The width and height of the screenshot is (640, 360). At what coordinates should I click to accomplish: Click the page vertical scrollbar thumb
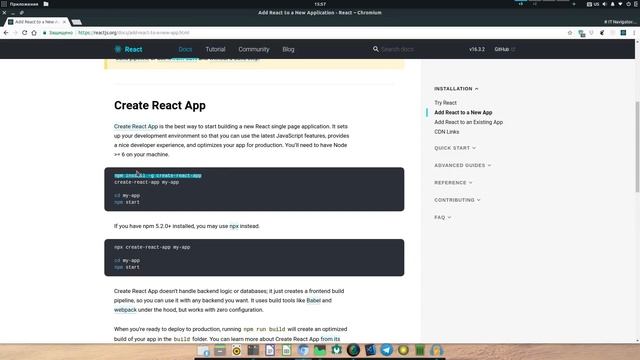pos(637,146)
